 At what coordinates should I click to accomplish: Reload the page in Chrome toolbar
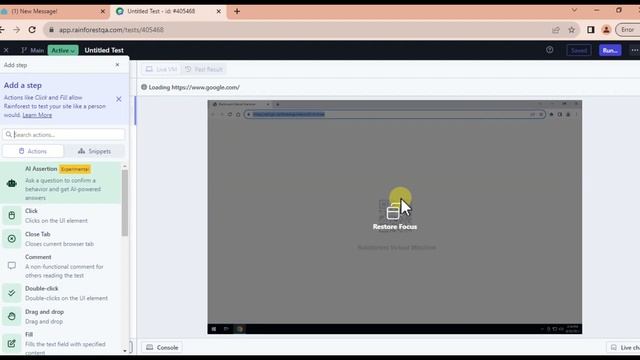(32, 29)
